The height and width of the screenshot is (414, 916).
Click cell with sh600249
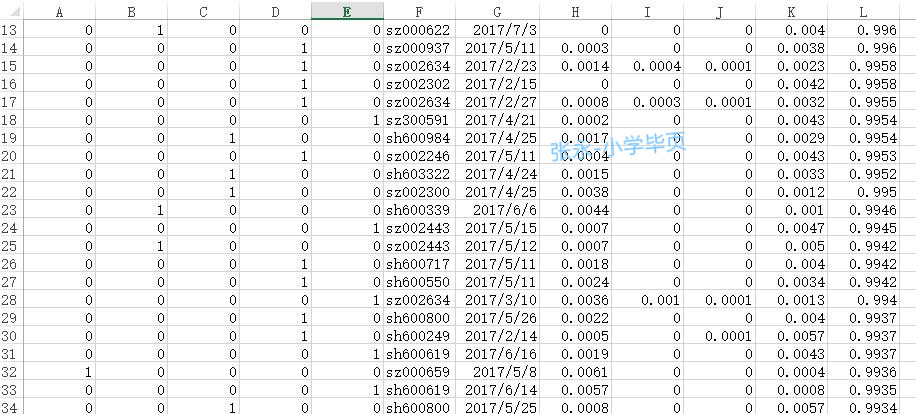[419, 336]
